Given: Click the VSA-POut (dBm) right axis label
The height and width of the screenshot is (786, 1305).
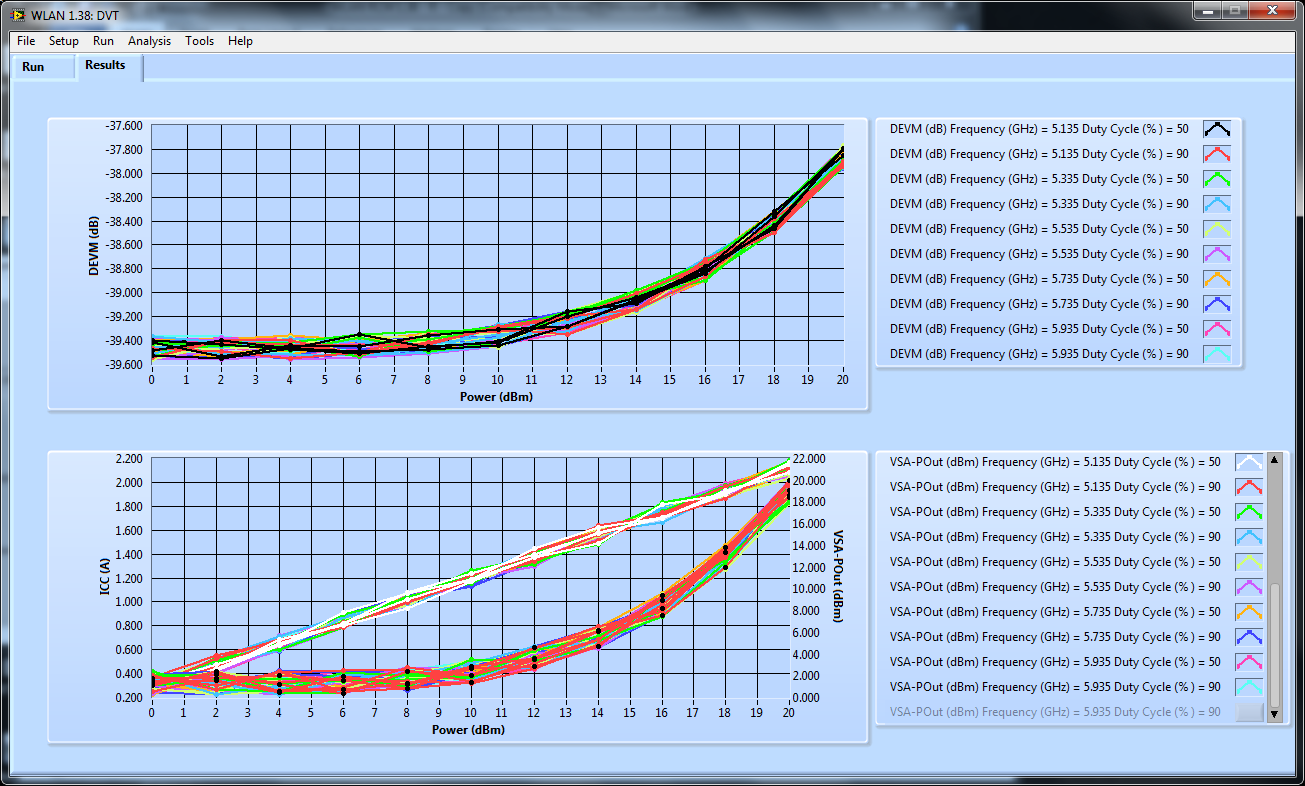Looking at the screenshot, I should pyautogui.click(x=839, y=576).
